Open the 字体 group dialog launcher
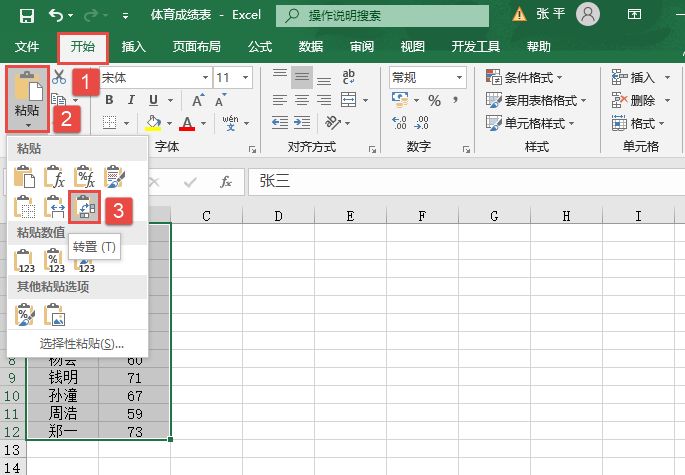 (x=252, y=149)
